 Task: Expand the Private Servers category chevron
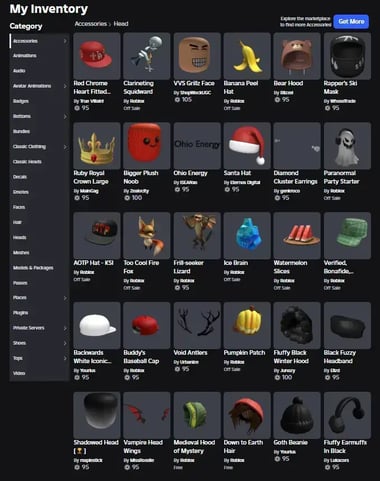(x=65, y=328)
